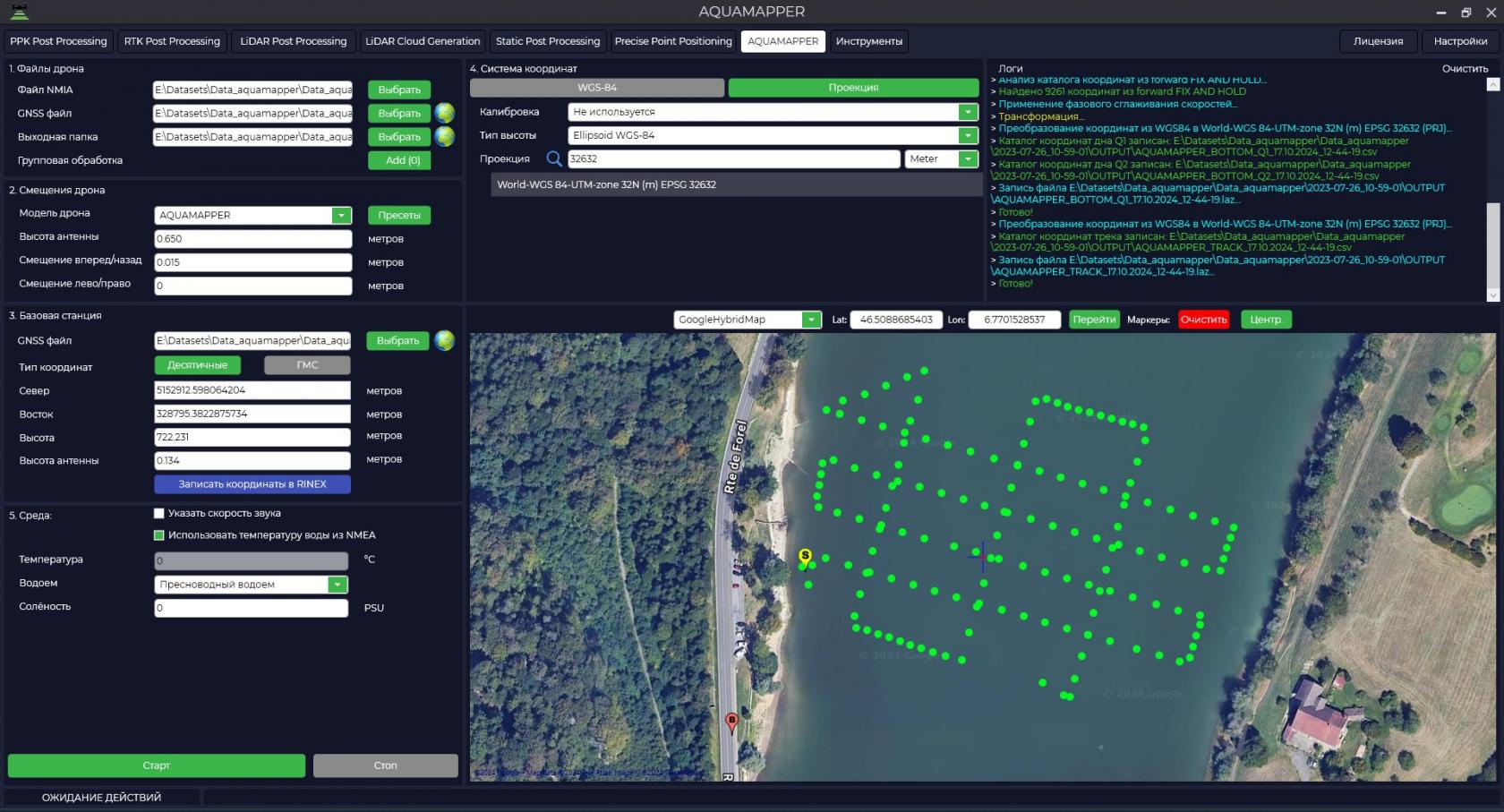Viewport: 1504px width, 812px height.
Task: Click Проекция code field 32632
Action: [x=734, y=158]
